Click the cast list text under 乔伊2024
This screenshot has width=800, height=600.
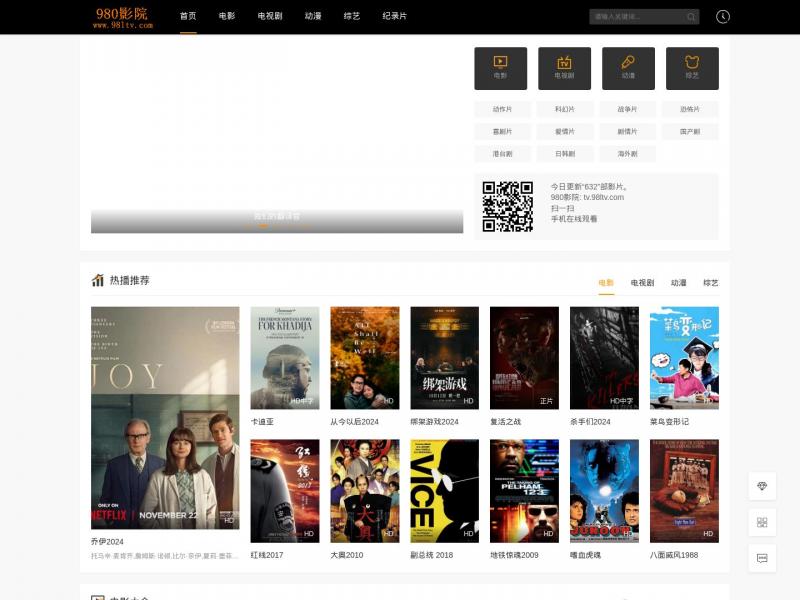pos(165,556)
